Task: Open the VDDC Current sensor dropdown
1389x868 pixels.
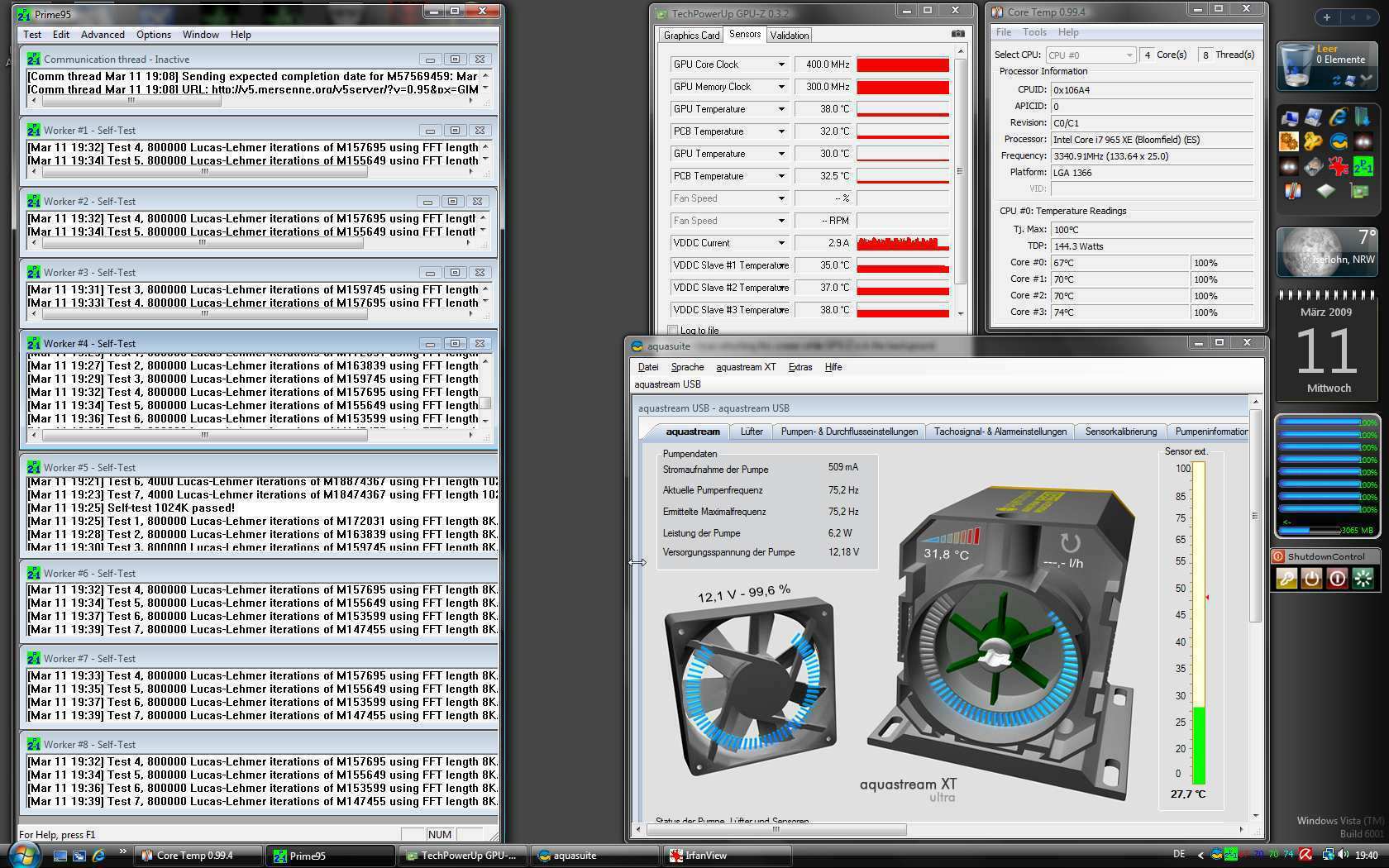Action: click(x=780, y=243)
